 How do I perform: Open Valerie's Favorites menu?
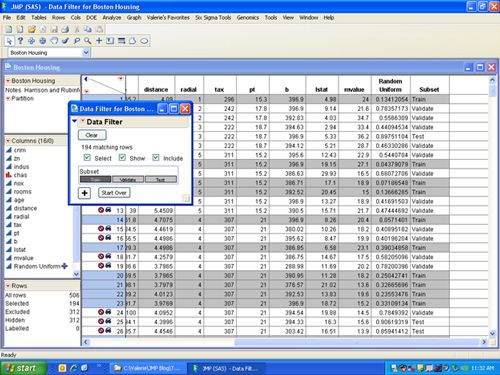pos(168,17)
